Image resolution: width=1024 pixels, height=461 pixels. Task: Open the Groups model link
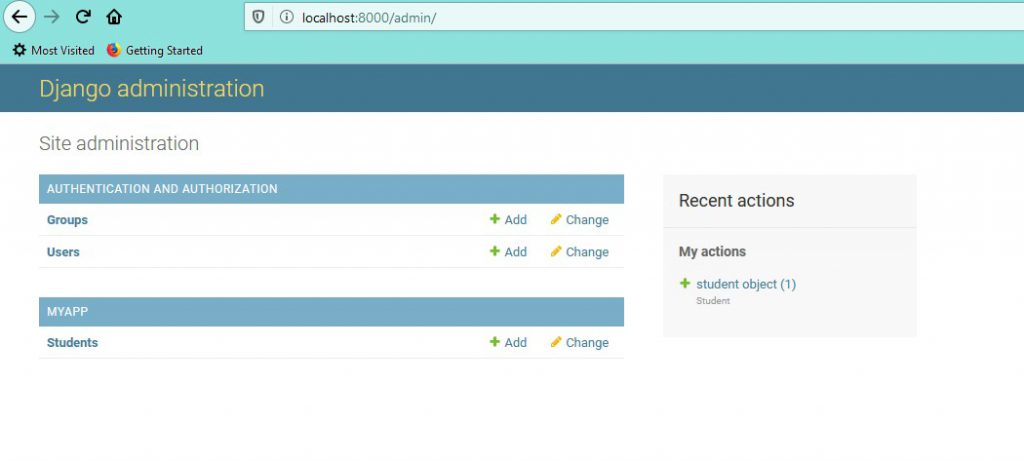click(x=67, y=220)
